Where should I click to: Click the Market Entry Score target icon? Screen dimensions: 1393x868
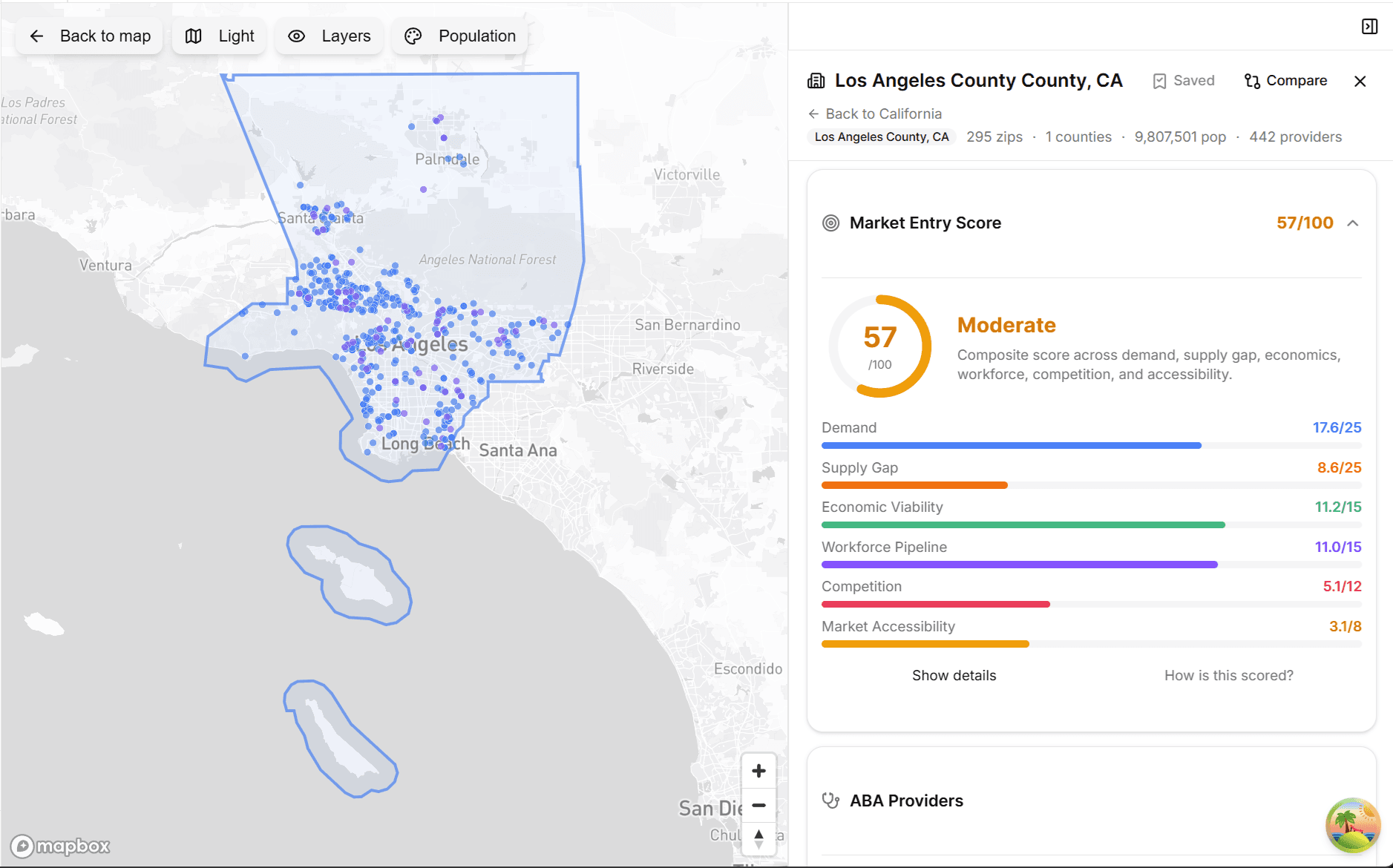831,223
